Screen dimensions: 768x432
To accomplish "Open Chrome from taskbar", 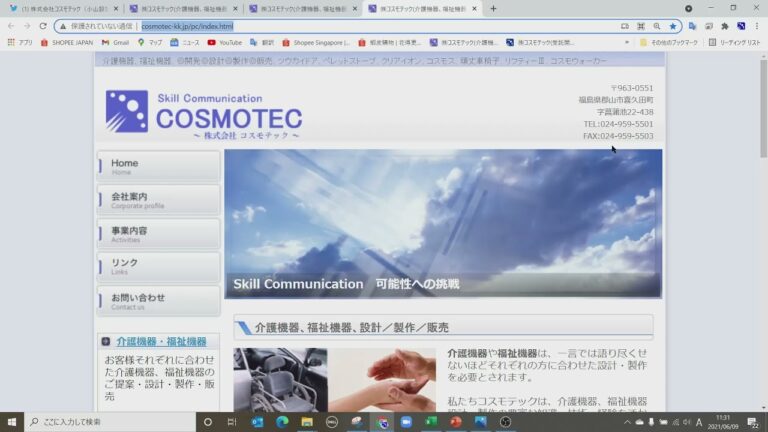I will (383, 422).
